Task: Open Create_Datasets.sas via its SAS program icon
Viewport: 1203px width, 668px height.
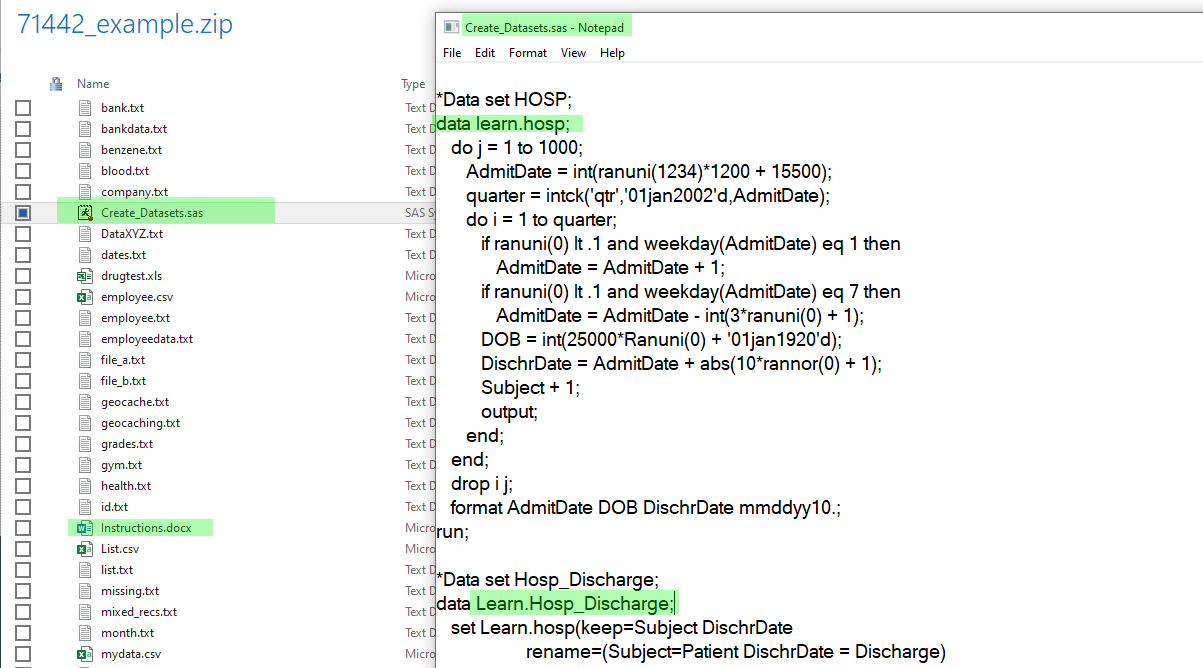Action: 87,212
